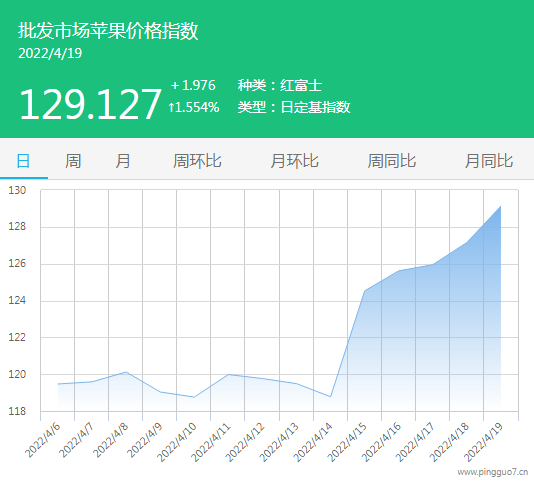This screenshot has height=481, width=534.
Task: Click the 种类：红富士 label
Action: (x=280, y=85)
